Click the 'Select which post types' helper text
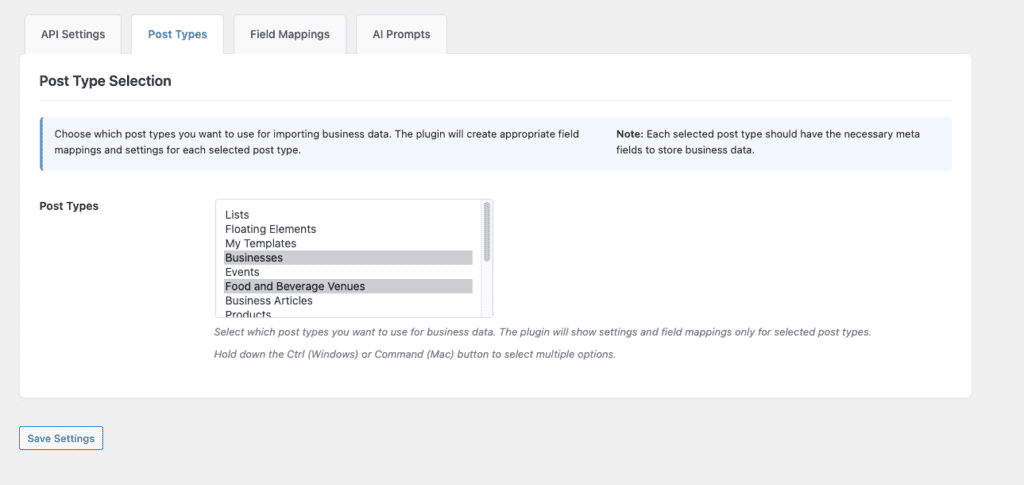The height and width of the screenshot is (485, 1024). (542, 332)
